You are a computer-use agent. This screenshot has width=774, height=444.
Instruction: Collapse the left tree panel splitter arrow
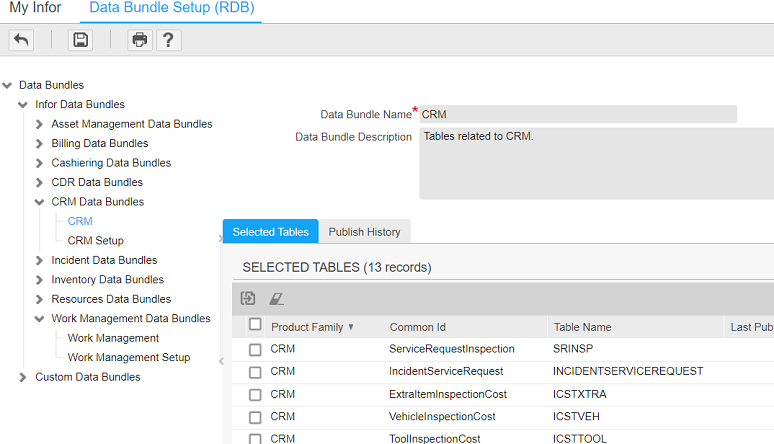221,239
